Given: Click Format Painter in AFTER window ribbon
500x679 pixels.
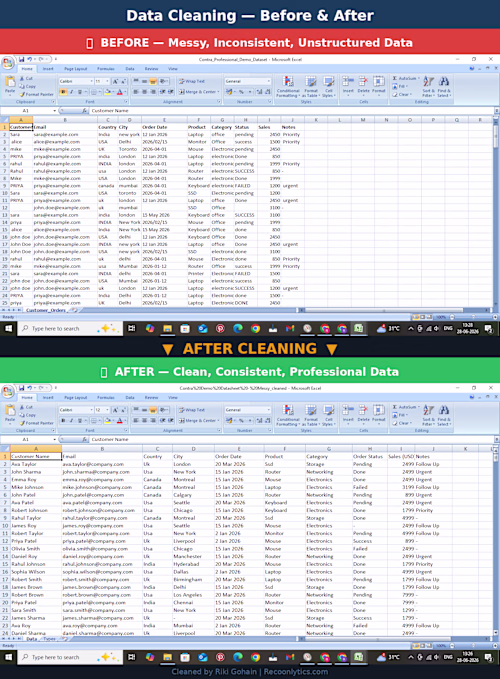Looking at the screenshot, I should pos(36,423).
